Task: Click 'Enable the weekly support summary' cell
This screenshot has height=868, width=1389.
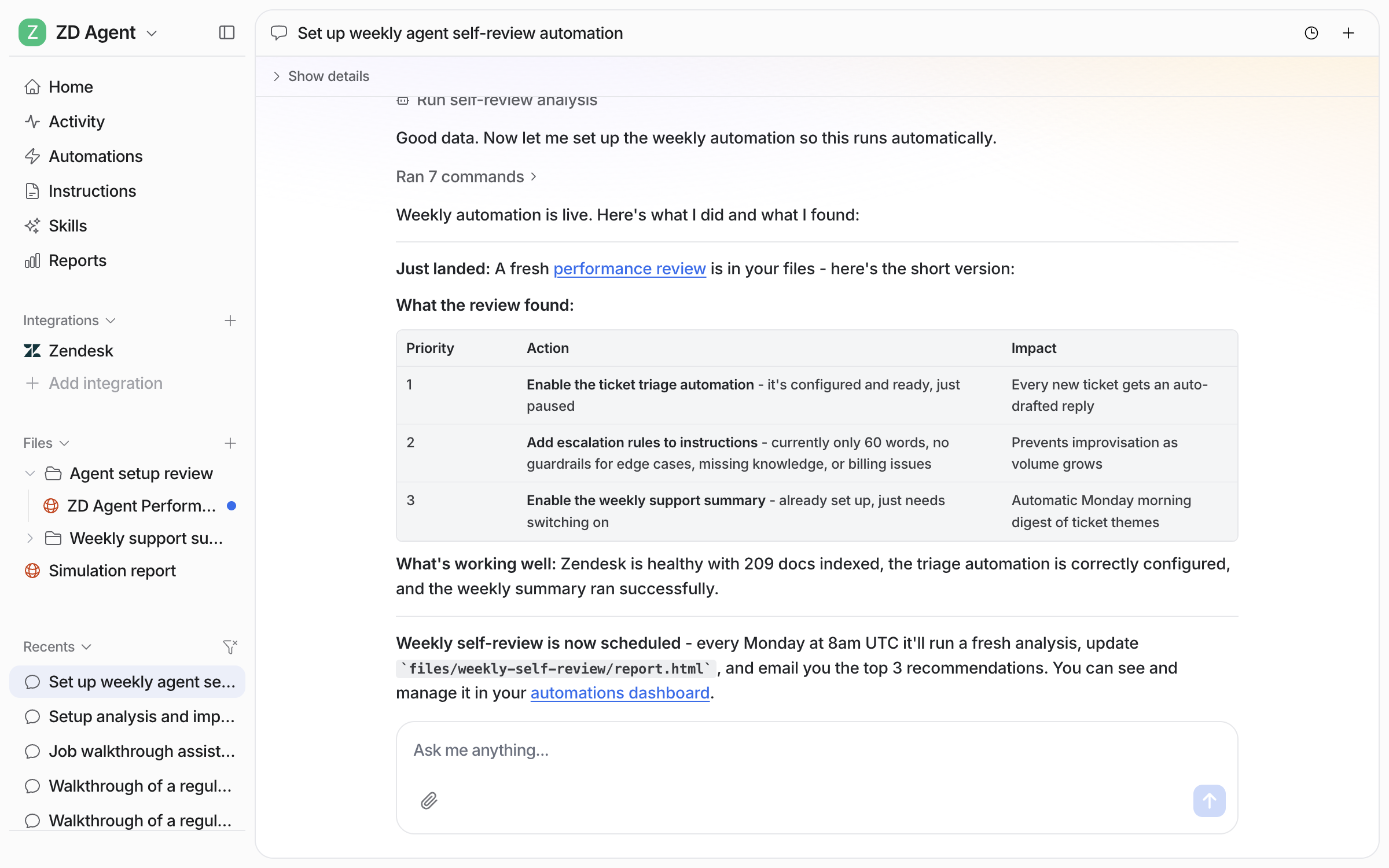Action: [x=759, y=511]
